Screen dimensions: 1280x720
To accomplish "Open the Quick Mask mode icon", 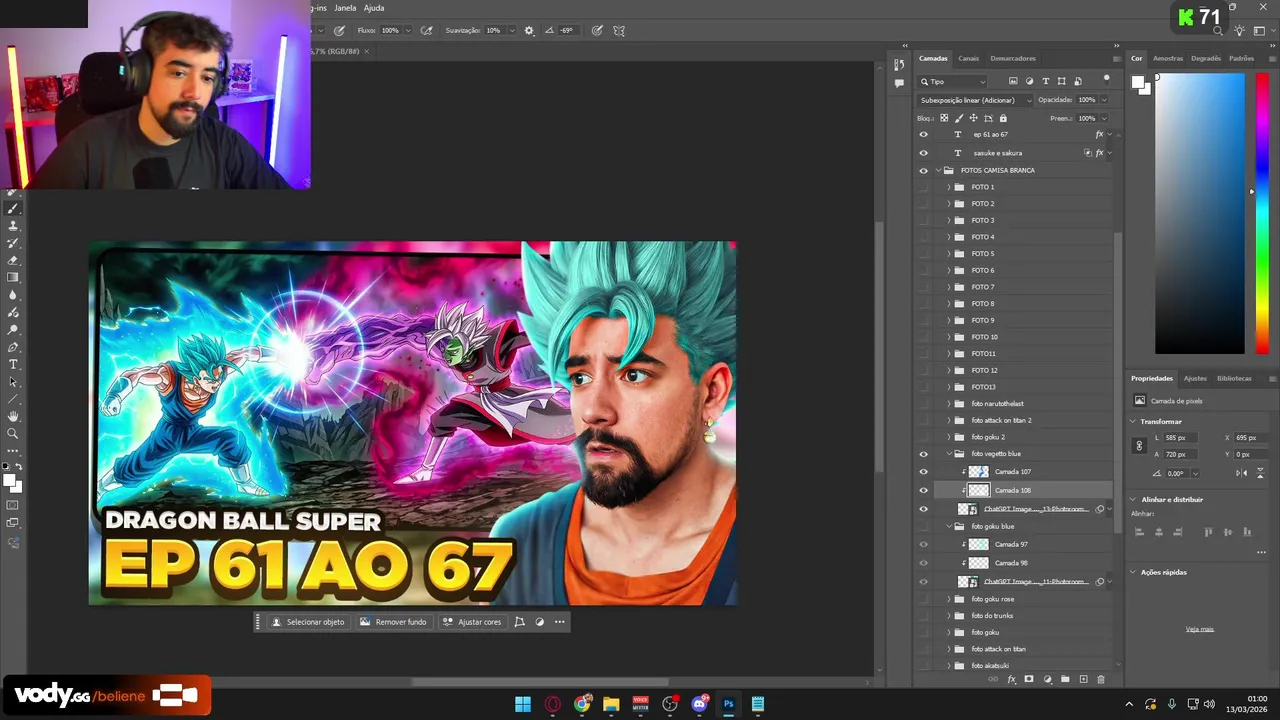I will tap(13, 505).
